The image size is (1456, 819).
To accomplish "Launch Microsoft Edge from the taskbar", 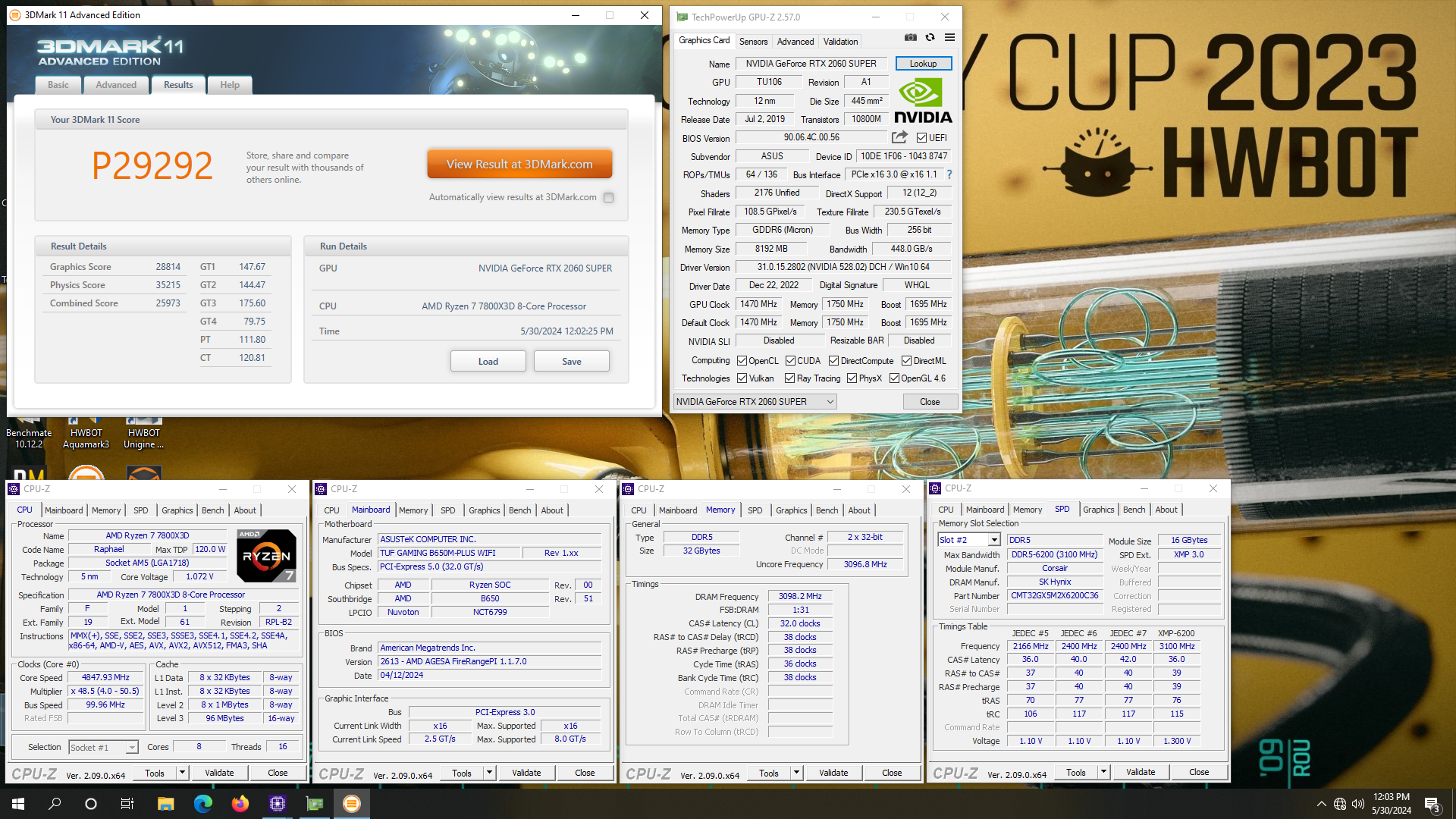I will tap(202, 804).
